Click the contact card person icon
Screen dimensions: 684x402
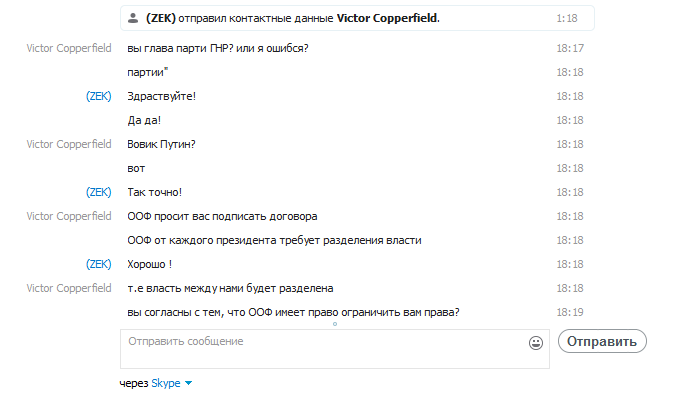(x=133, y=18)
